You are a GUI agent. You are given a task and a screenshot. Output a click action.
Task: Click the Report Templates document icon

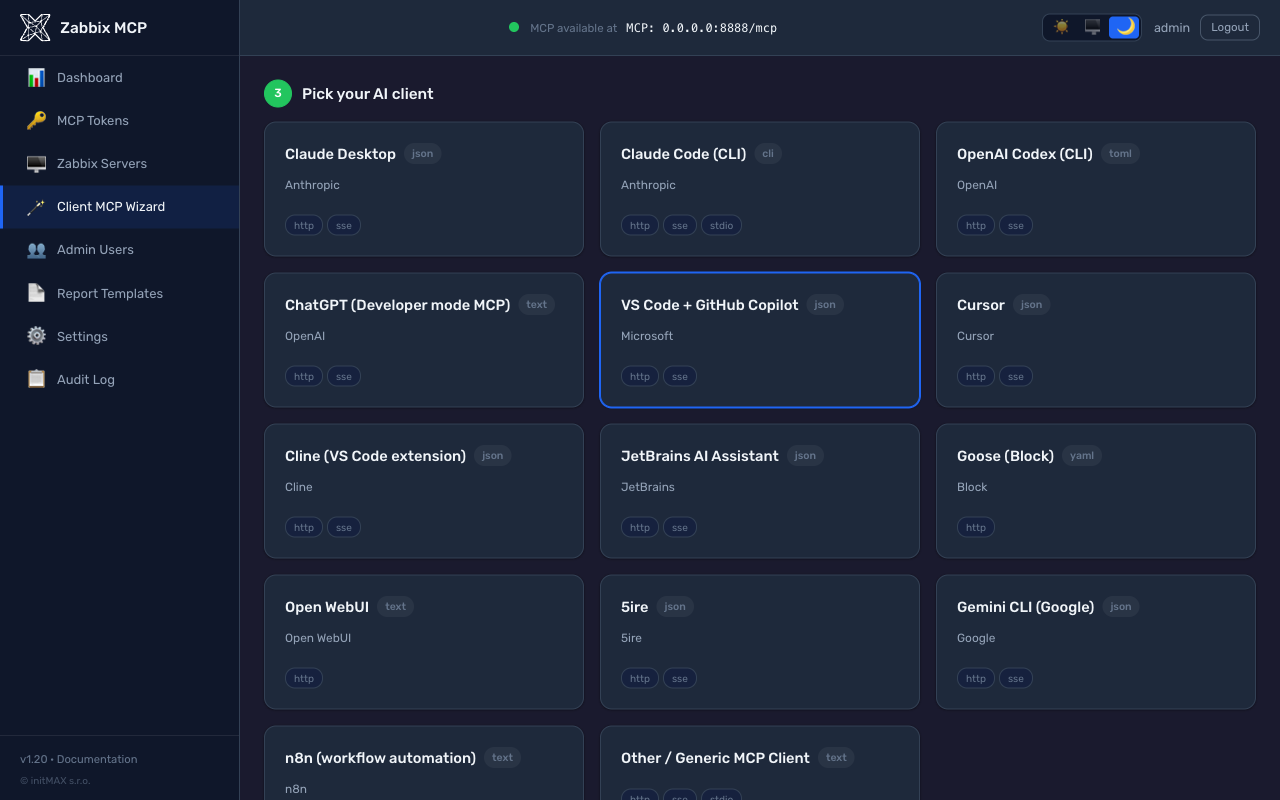36,293
